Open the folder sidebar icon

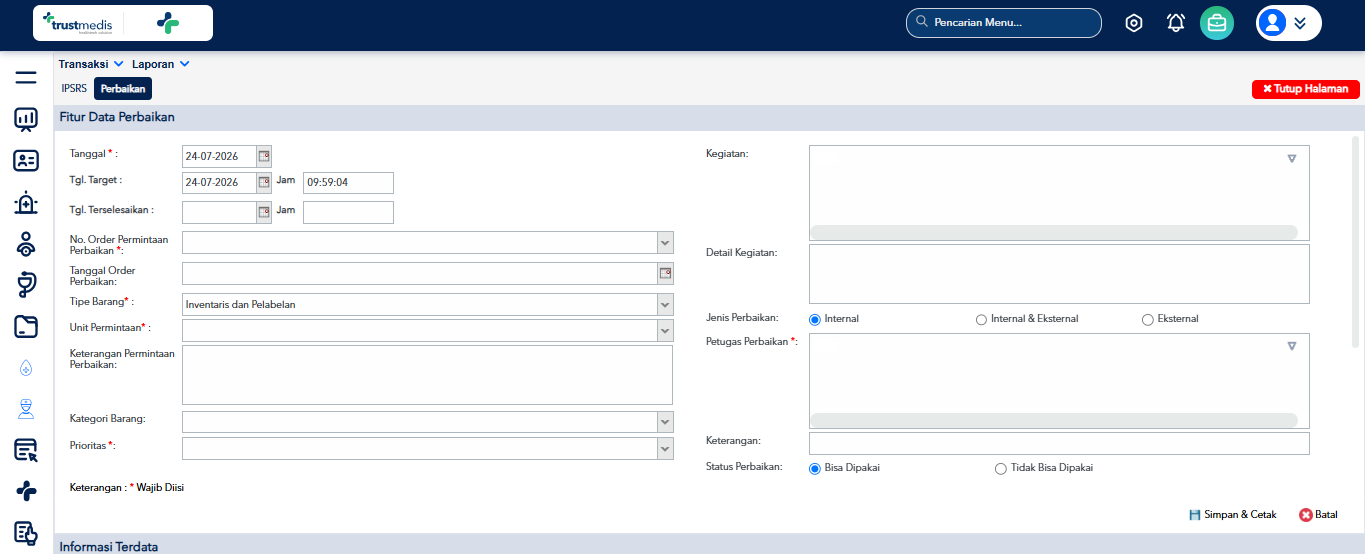[x=26, y=326]
